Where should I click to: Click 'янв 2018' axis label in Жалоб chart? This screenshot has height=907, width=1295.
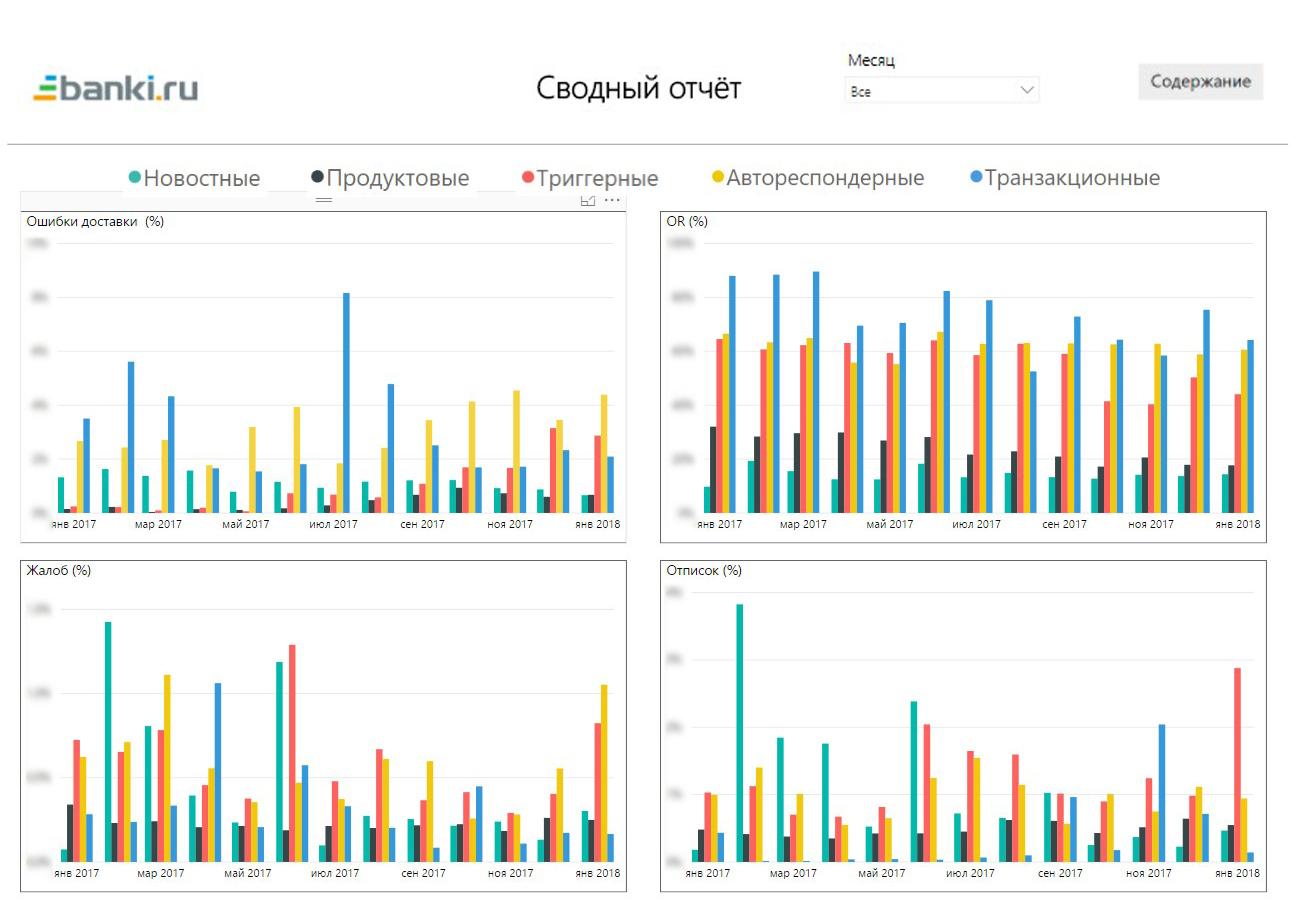[597, 873]
